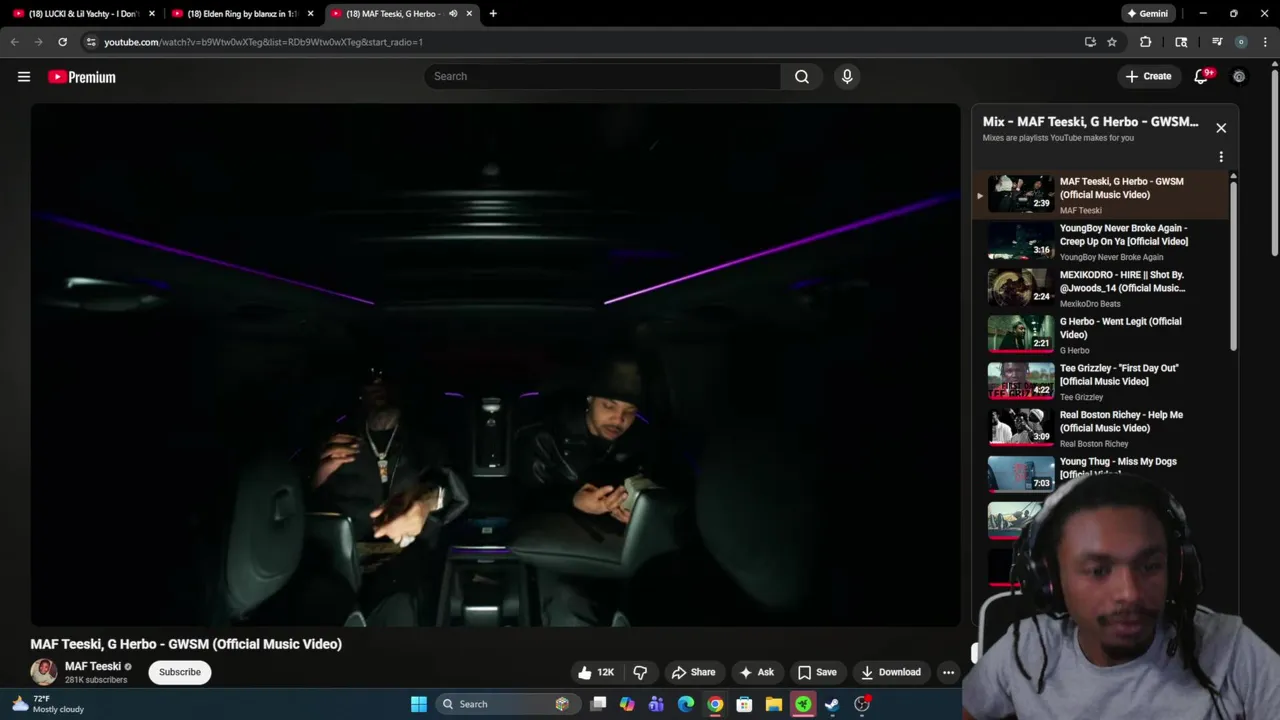
Task: Click the main video player
Action: point(495,365)
